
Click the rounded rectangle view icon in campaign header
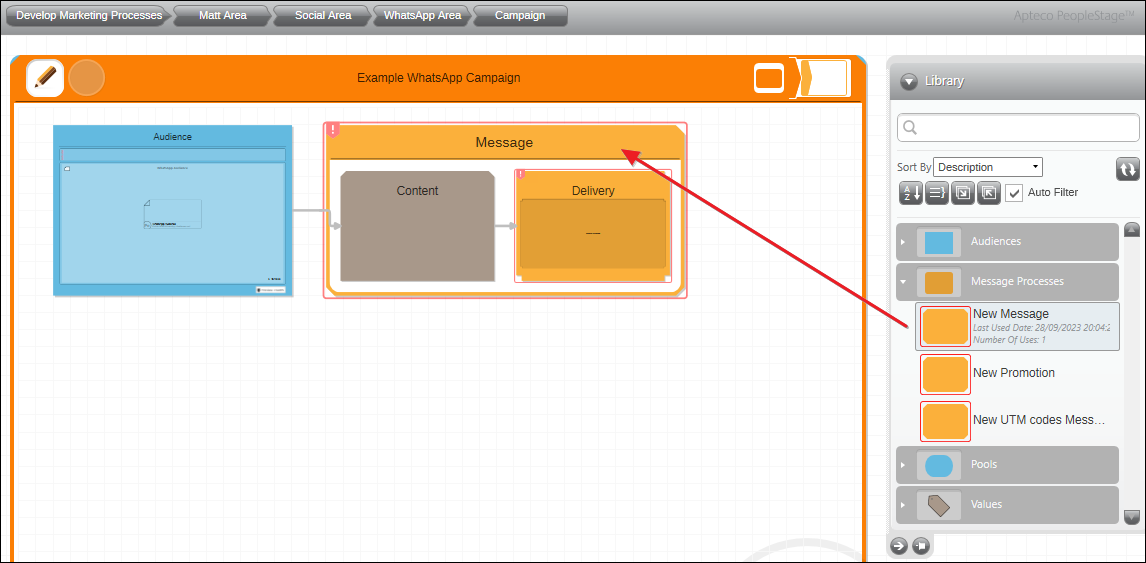tap(769, 78)
